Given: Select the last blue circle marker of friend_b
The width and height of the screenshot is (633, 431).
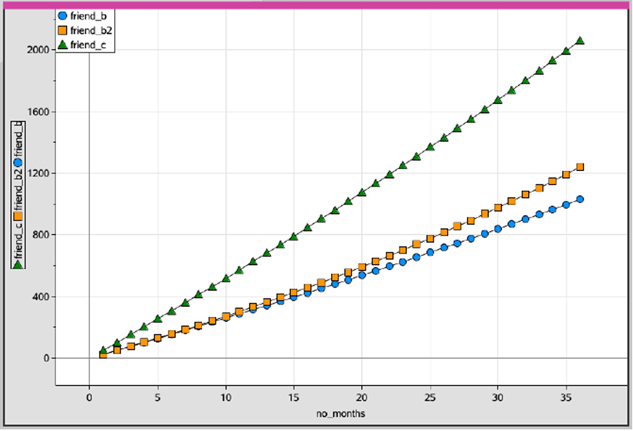Looking at the screenshot, I should (580, 199).
